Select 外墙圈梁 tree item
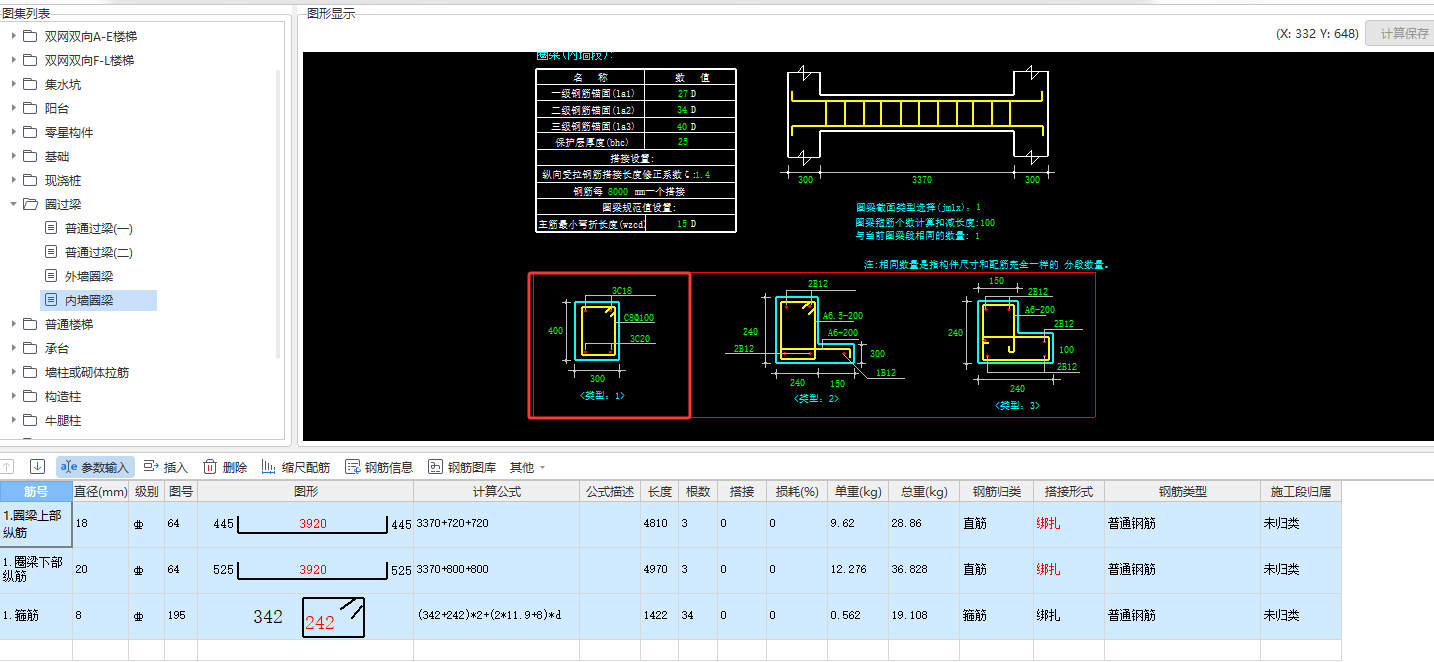This screenshot has width=1434, height=662. [88, 276]
